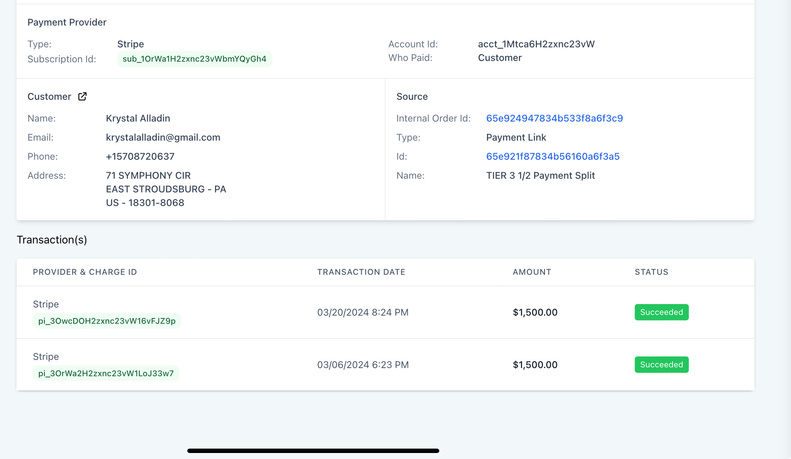Image resolution: width=791 pixels, height=459 pixels.
Task: Open Internal Order Id link 65e924947834b533f8a6f3c9
Action: [554, 118]
